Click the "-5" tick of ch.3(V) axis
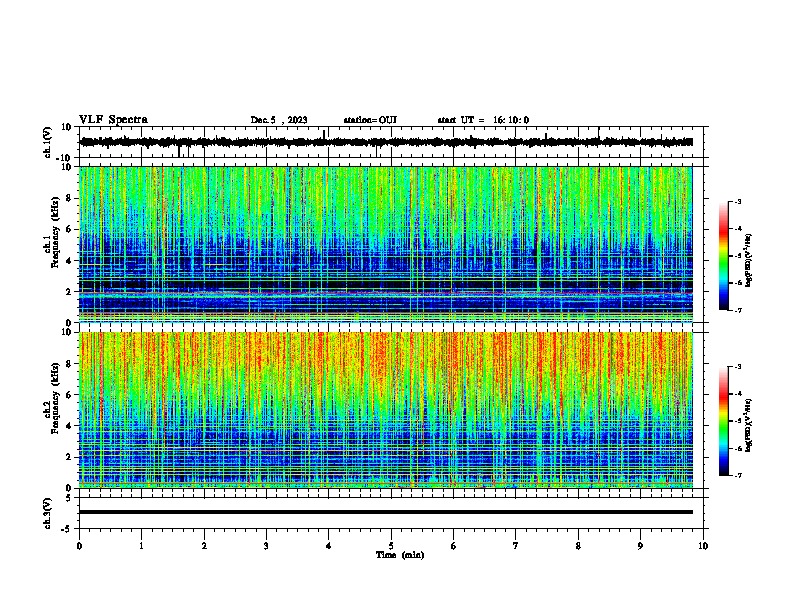The height and width of the screenshot is (612, 792). [67, 529]
